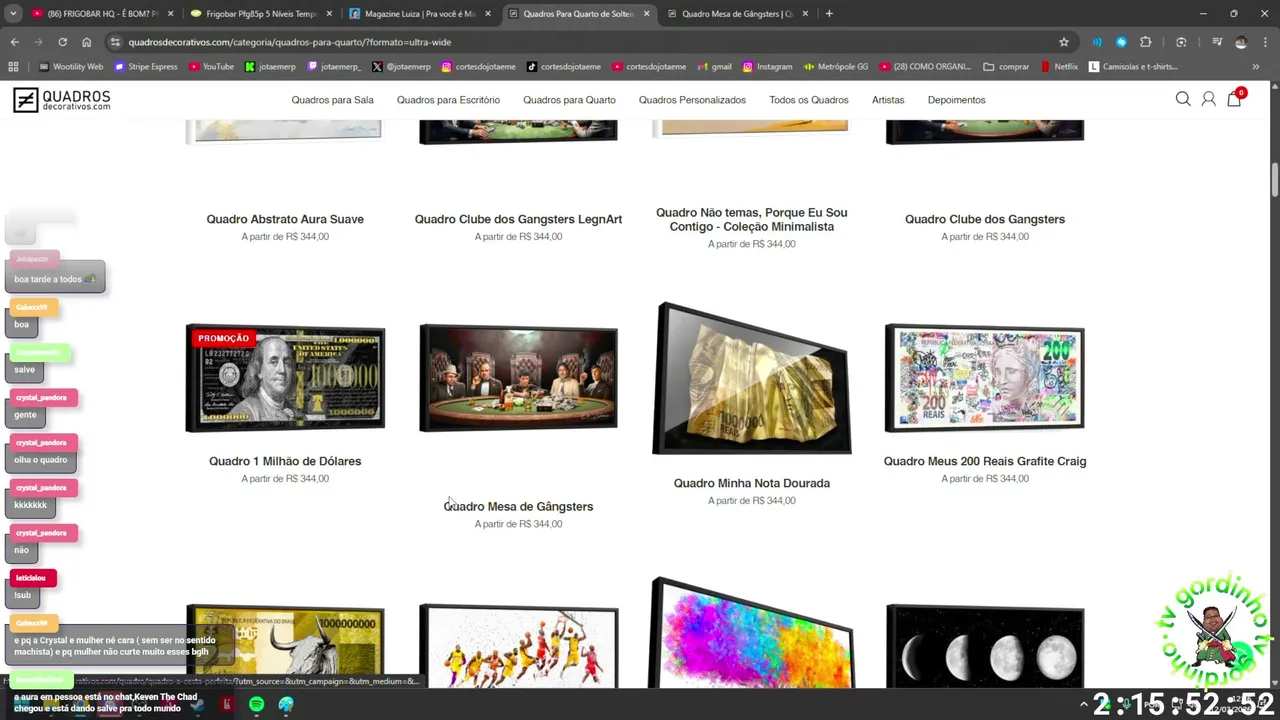Viewport: 1280px width, 720px height.
Task: Open the user account icon
Action: 1208,99
